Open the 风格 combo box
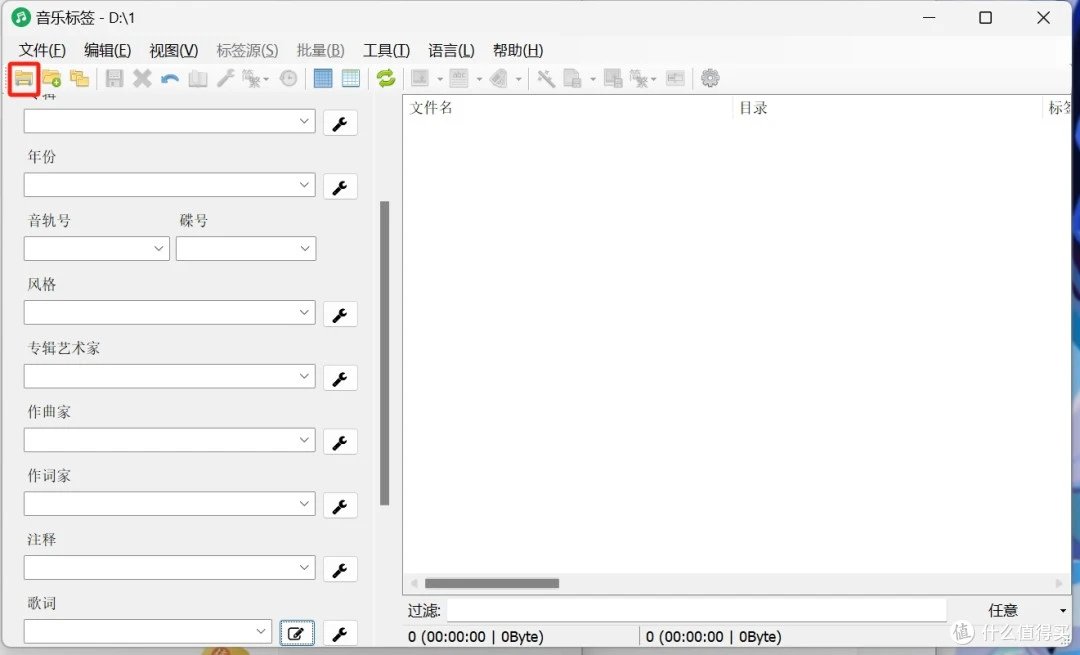 click(305, 313)
